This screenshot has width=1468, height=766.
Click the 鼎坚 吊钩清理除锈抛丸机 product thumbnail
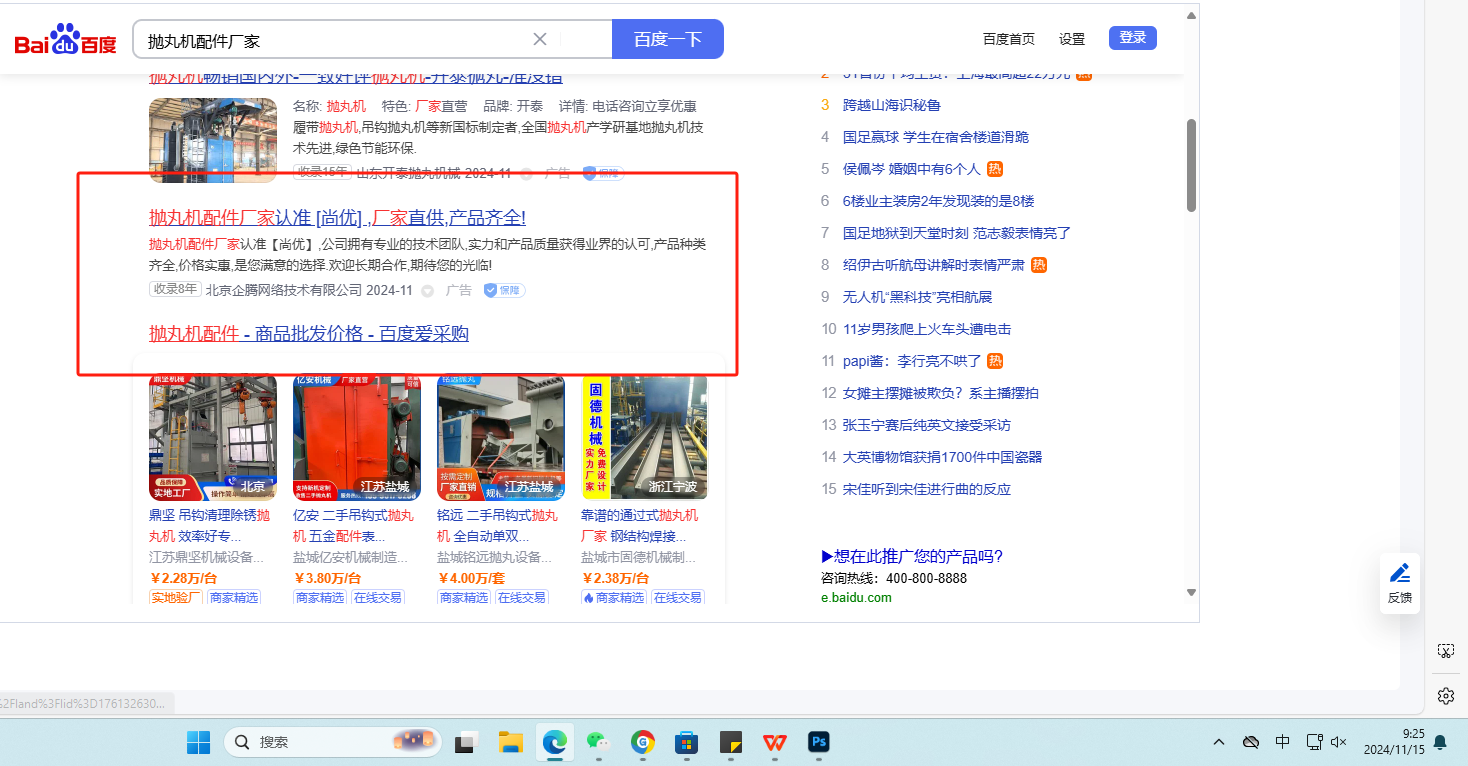click(x=213, y=437)
